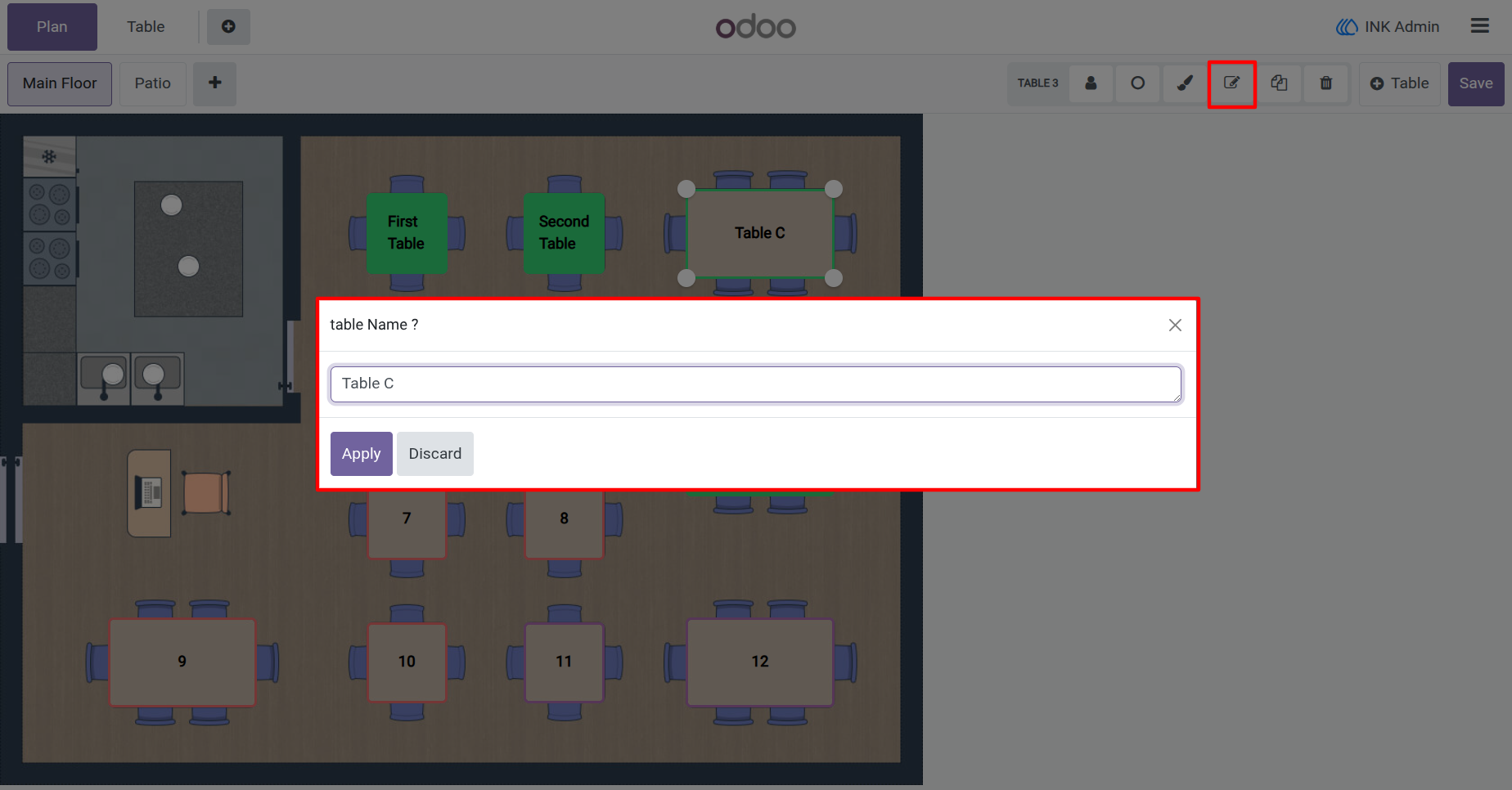
Task: Select the Main Floor tab
Action: 60,83
